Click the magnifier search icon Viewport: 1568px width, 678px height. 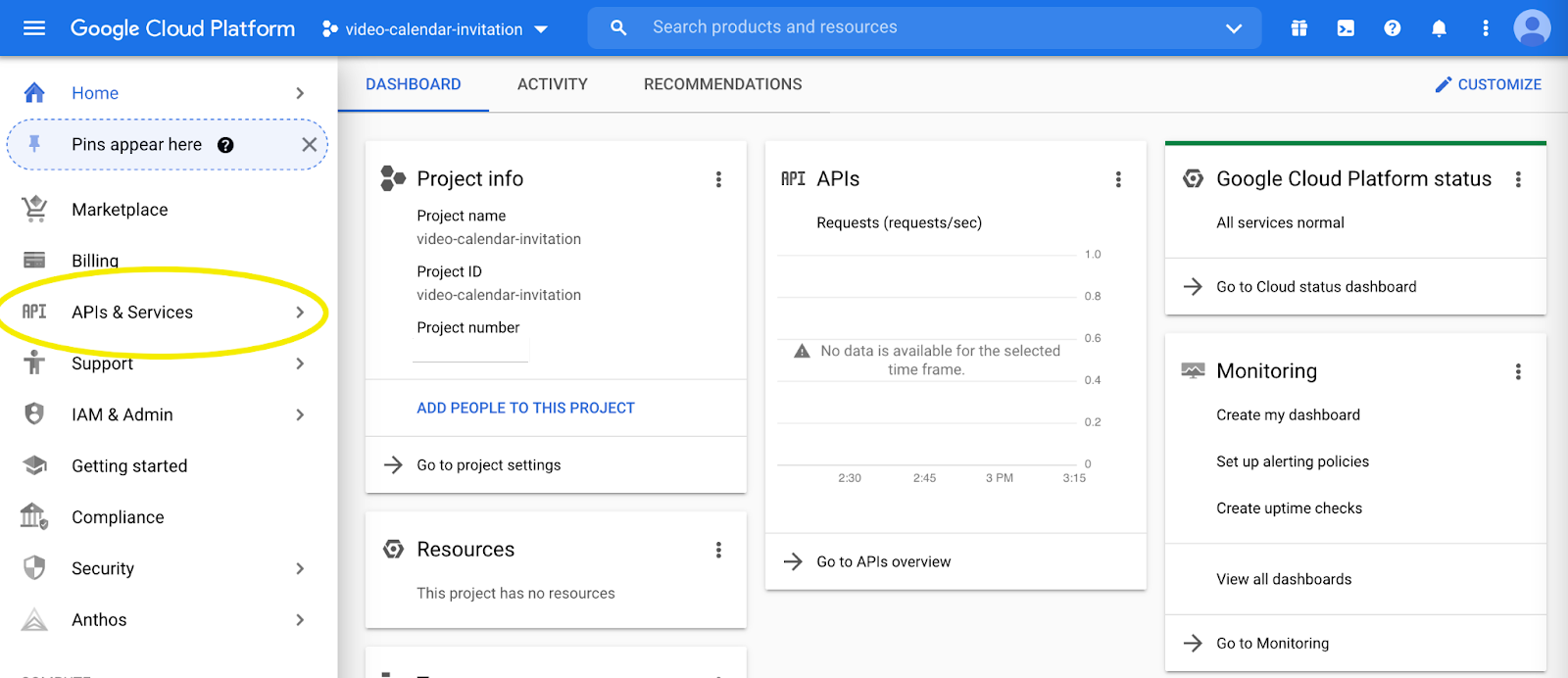618,27
